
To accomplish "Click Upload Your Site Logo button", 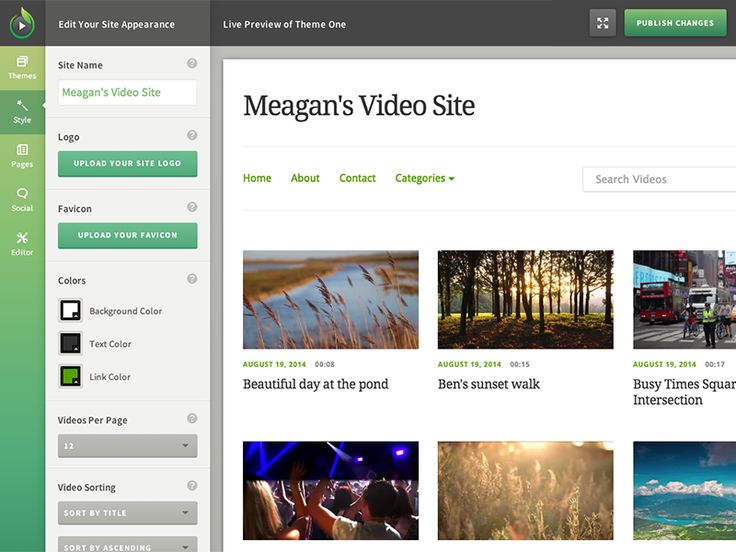I will [x=128, y=164].
